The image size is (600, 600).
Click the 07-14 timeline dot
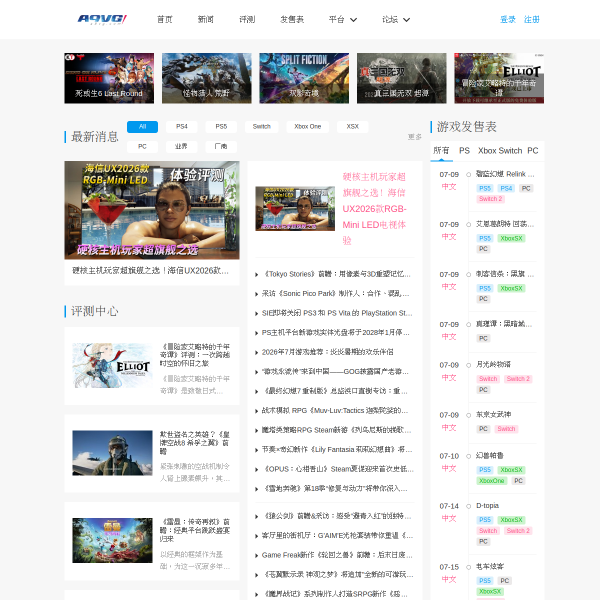pyautogui.click(x=468, y=506)
